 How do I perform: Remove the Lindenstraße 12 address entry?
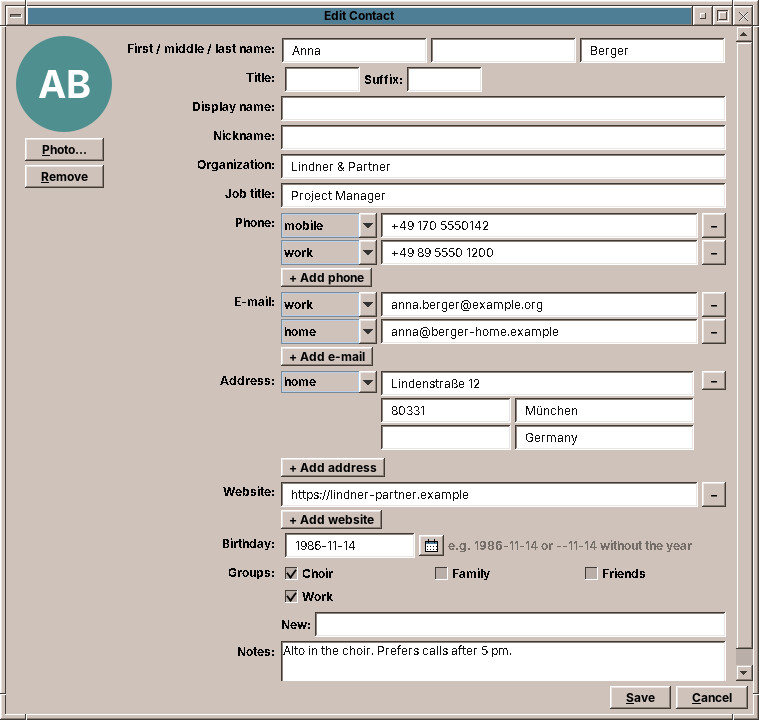713,381
